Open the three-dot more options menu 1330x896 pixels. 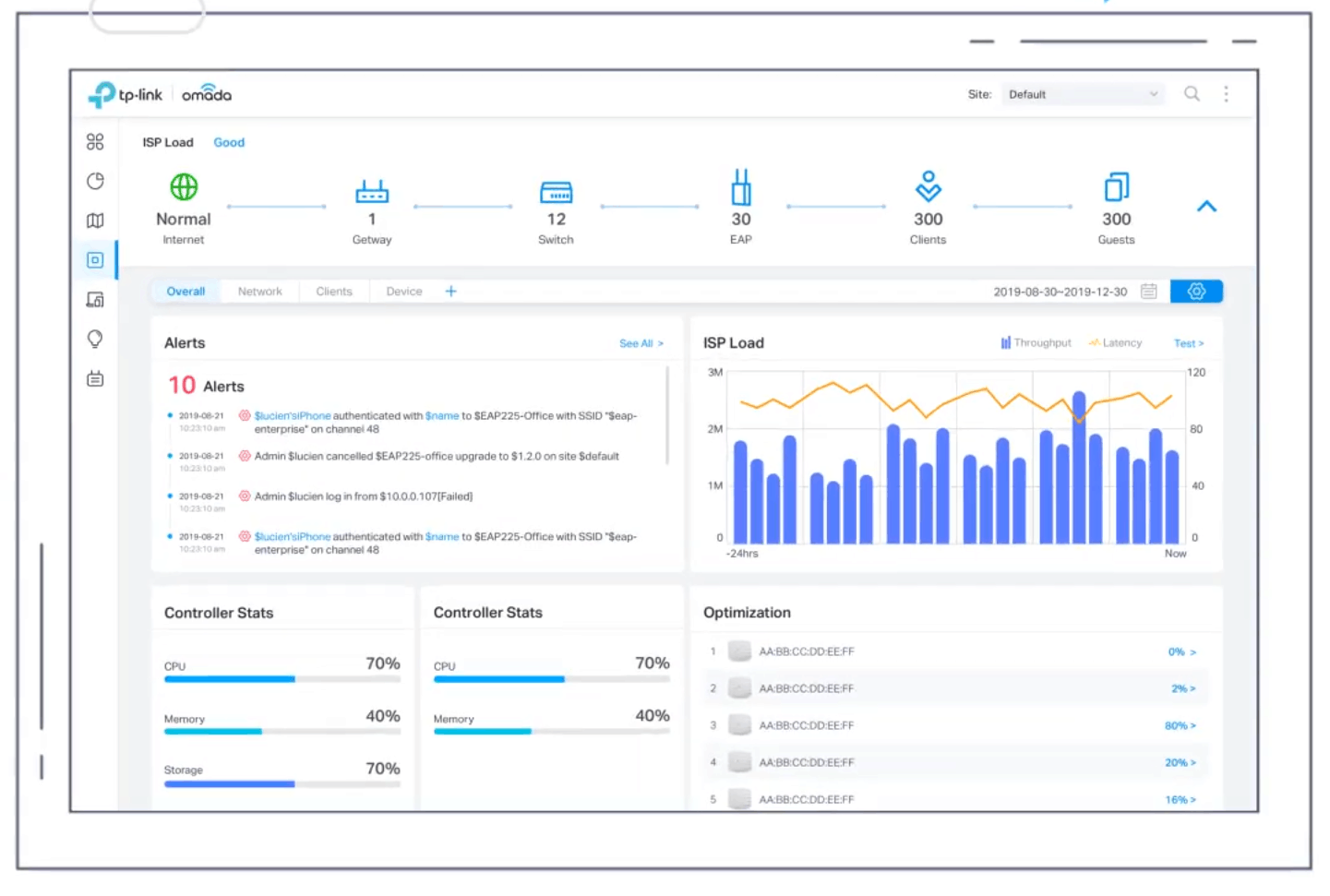1226,93
